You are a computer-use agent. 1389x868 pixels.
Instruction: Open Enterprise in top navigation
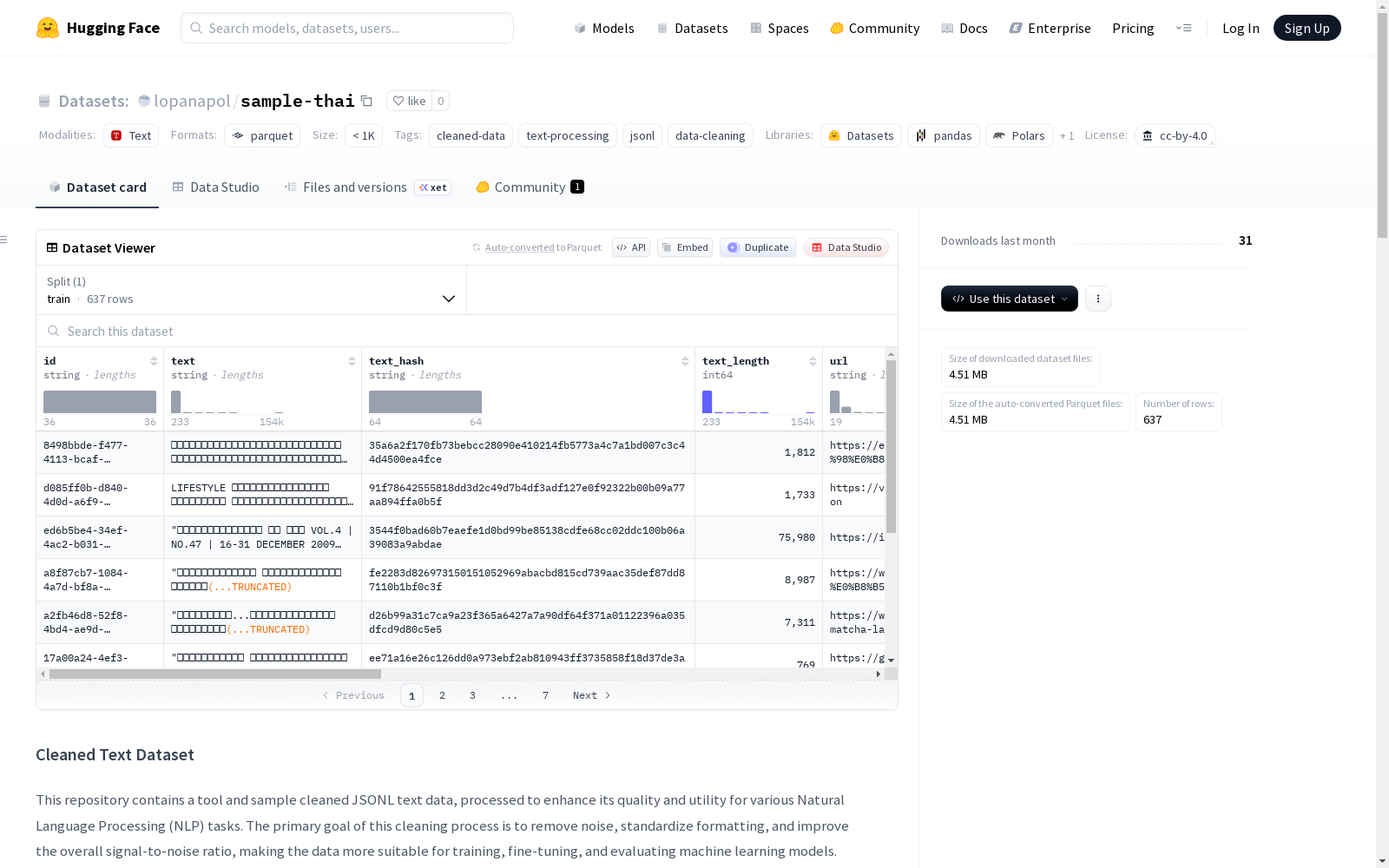click(1050, 28)
